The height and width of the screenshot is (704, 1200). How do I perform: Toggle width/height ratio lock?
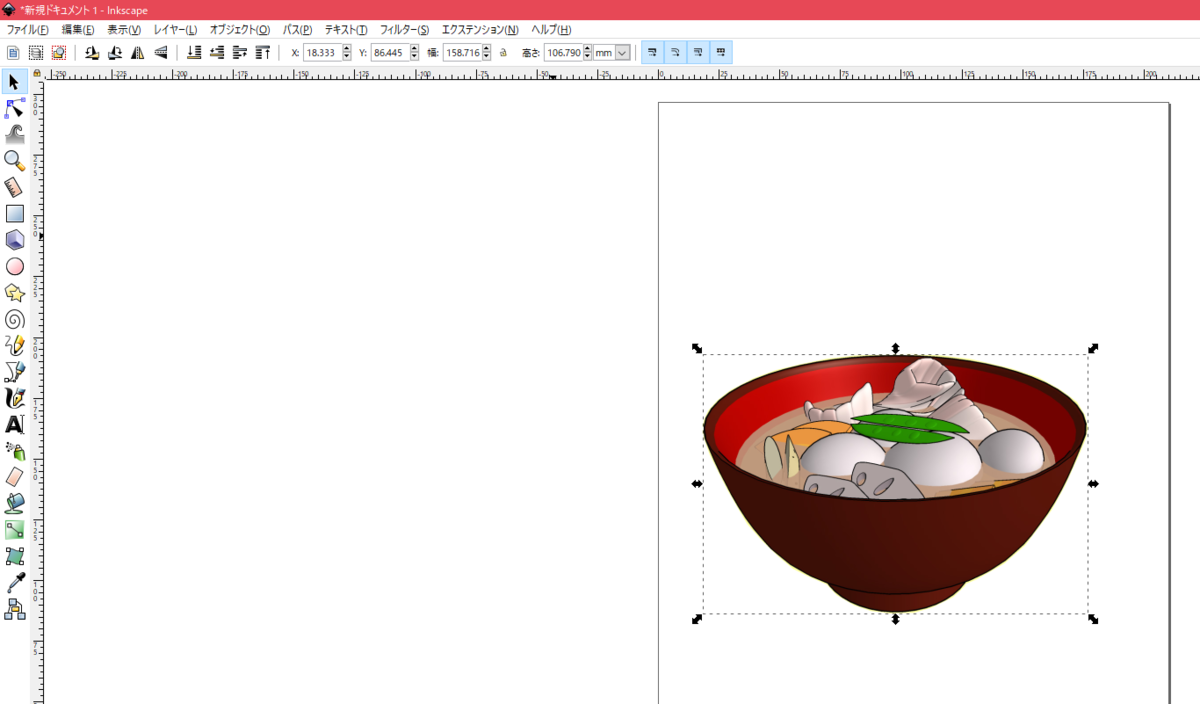pos(504,52)
